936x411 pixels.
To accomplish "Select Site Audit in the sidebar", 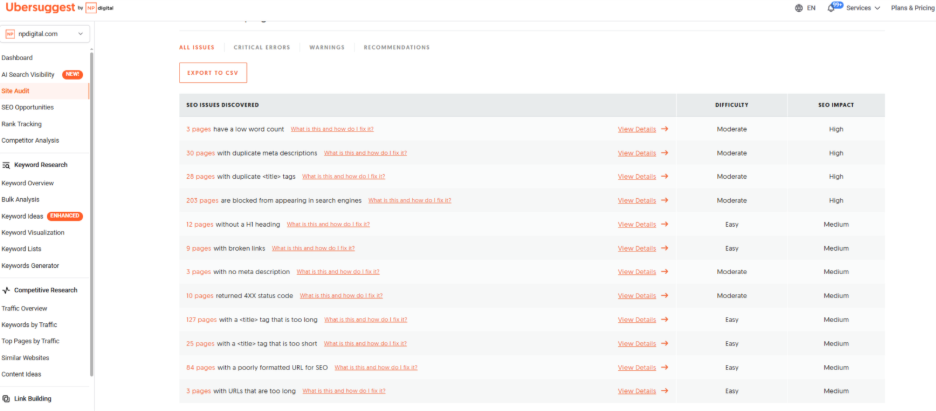I will (x=16, y=91).
